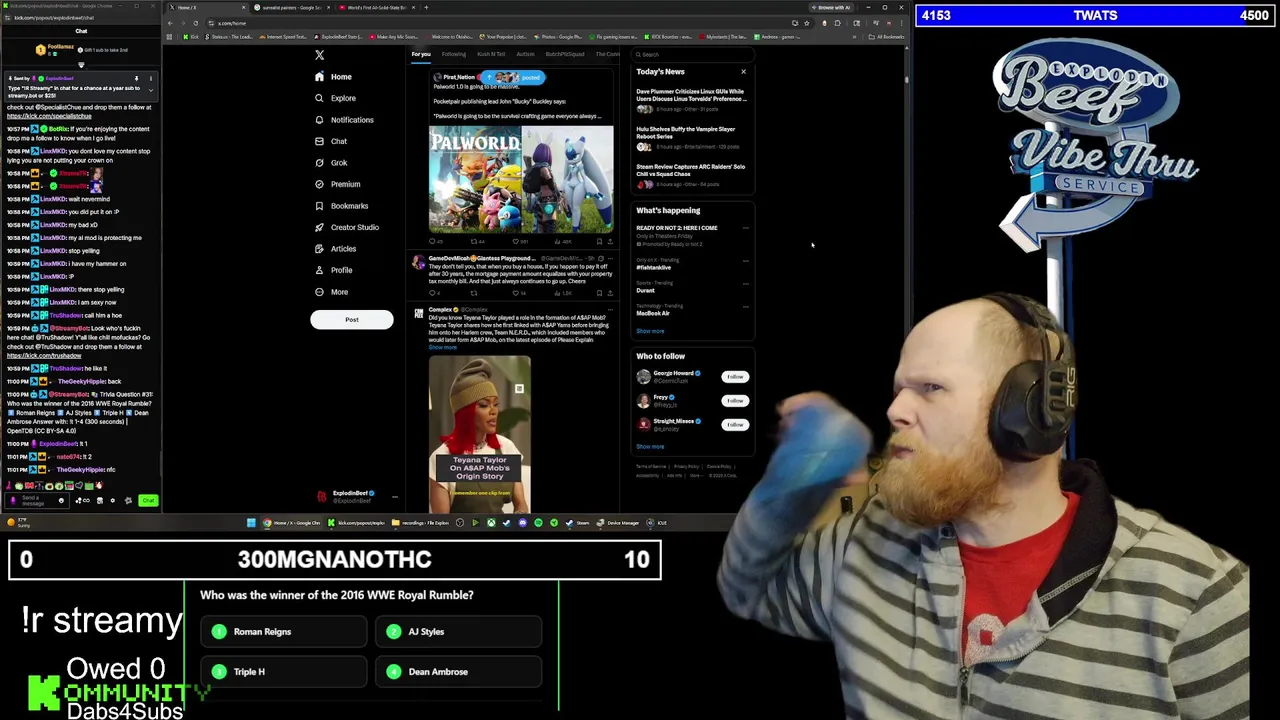This screenshot has height=720, width=1280.
Task: Reload the page in Chrome
Action: click(196, 22)
